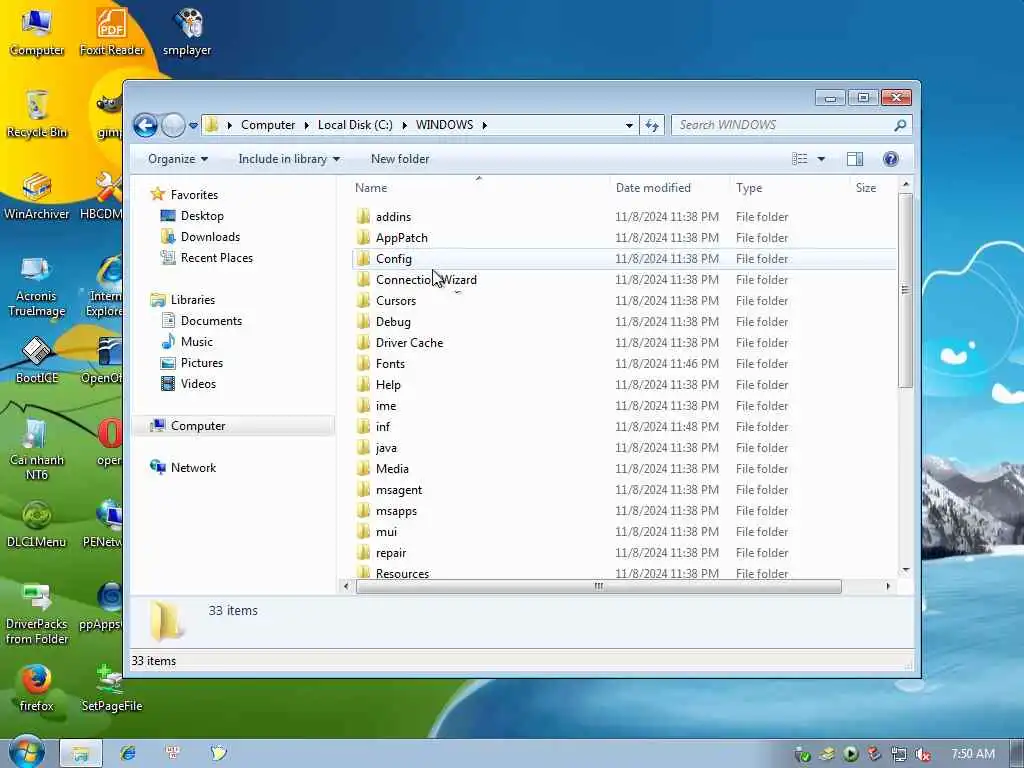The image size is (1024, 768).
Task: Open the Videos library
Action: coord(198,383)
